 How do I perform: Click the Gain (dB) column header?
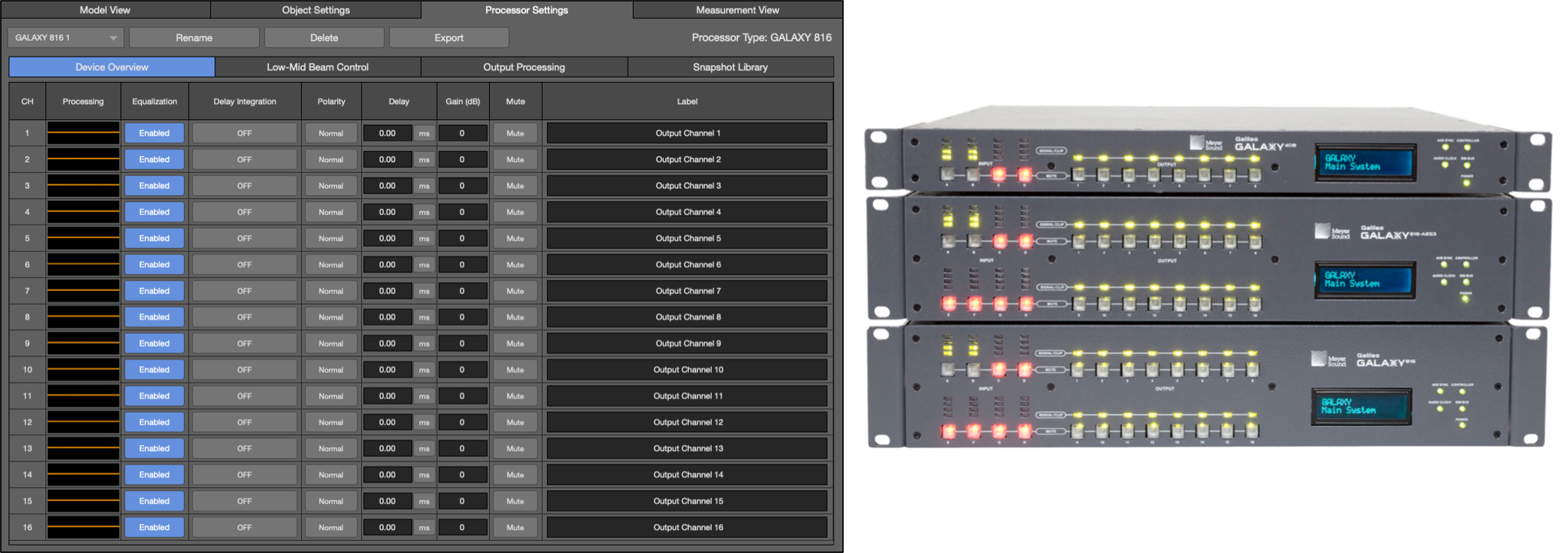pos(463,101)
